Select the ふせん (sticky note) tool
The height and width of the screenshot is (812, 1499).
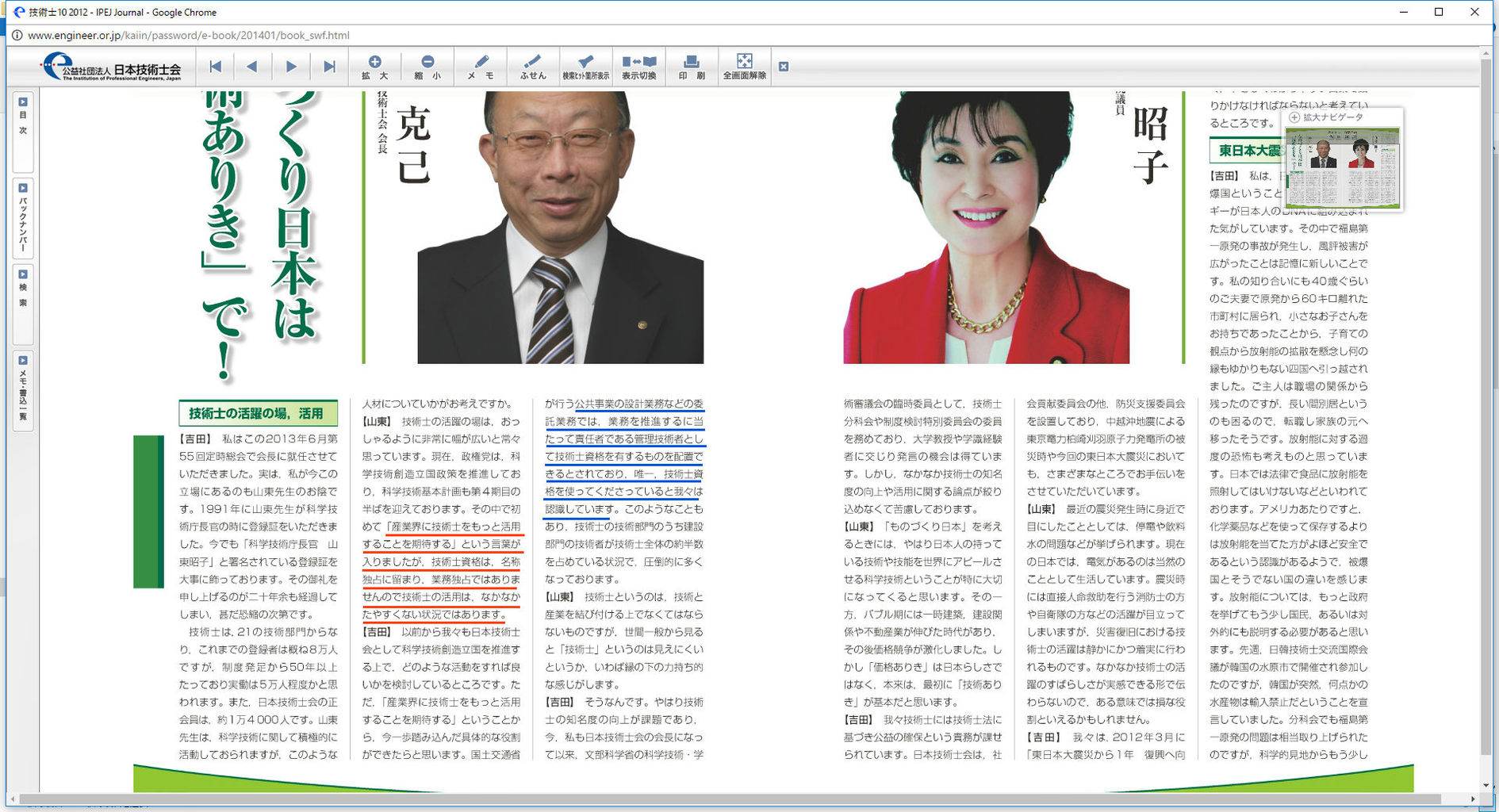[x=533, y=67]
